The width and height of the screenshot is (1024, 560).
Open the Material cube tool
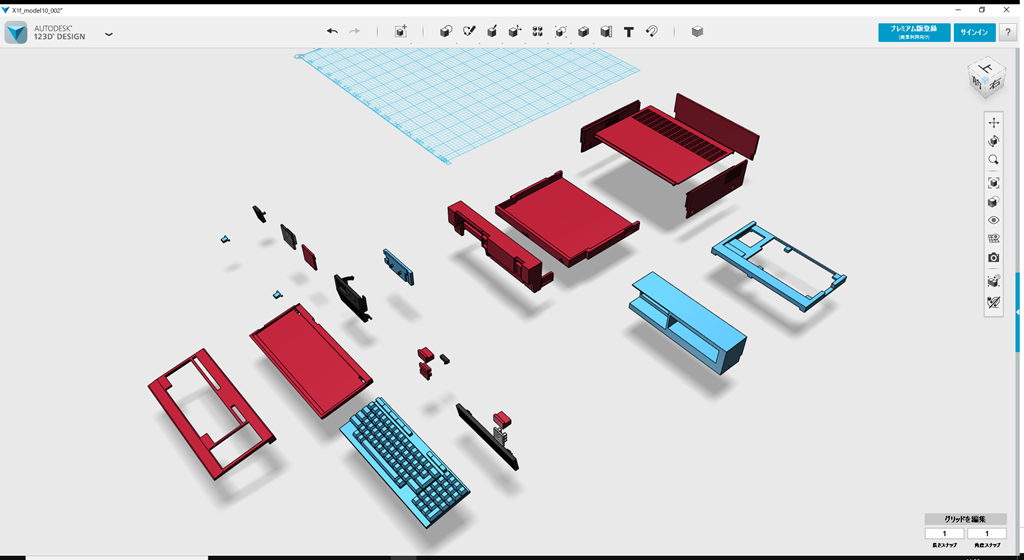pyautogui.click(x=697, y=32)
